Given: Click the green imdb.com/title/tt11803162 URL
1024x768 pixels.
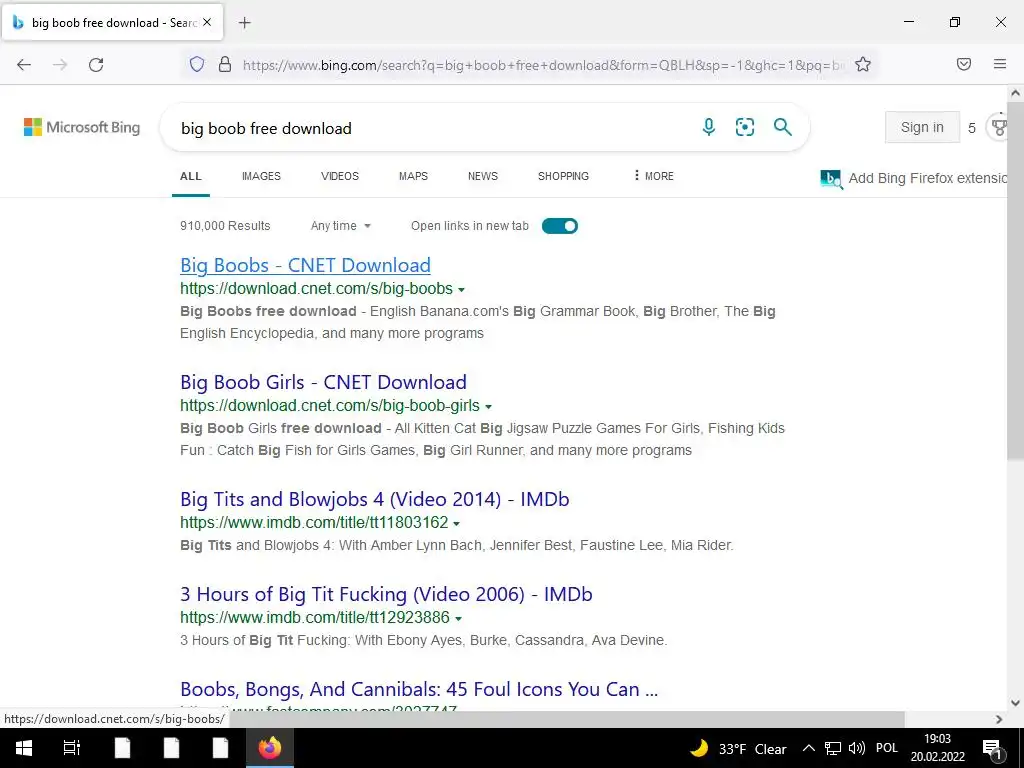Looking at the screenshot, I should coord(314,522).
